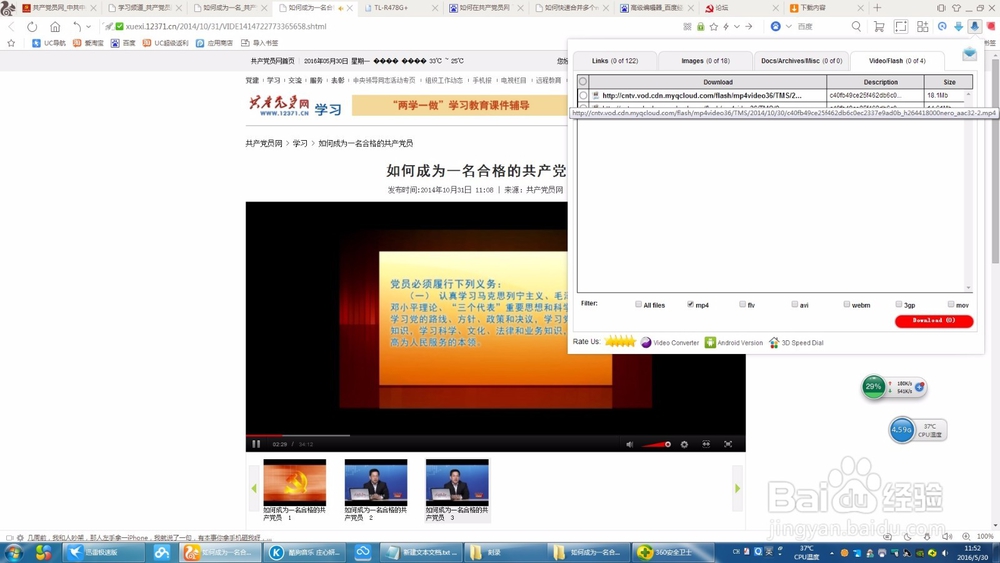
Task: Expand the address bar dropdown chevron
Action: [737, 27]
